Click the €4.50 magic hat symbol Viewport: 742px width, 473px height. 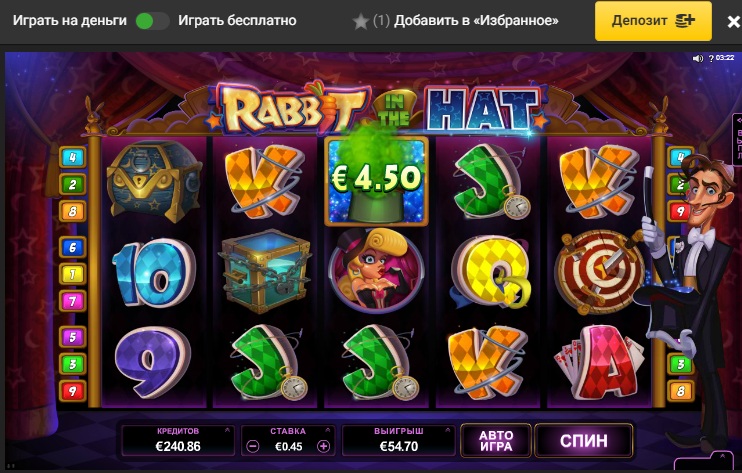[x=376, y=180]
